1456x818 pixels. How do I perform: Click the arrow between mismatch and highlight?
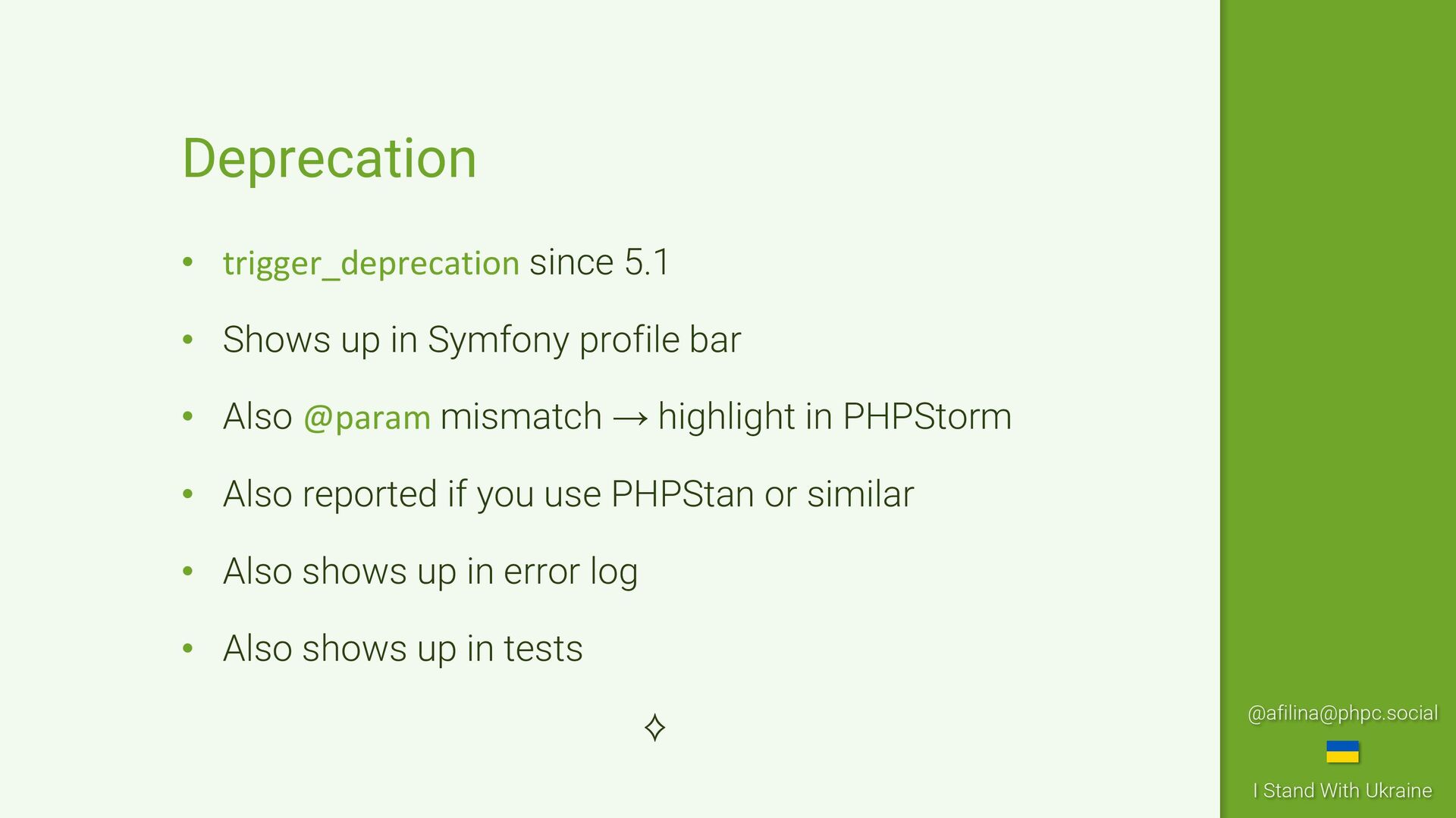click(x=630, y=418)
